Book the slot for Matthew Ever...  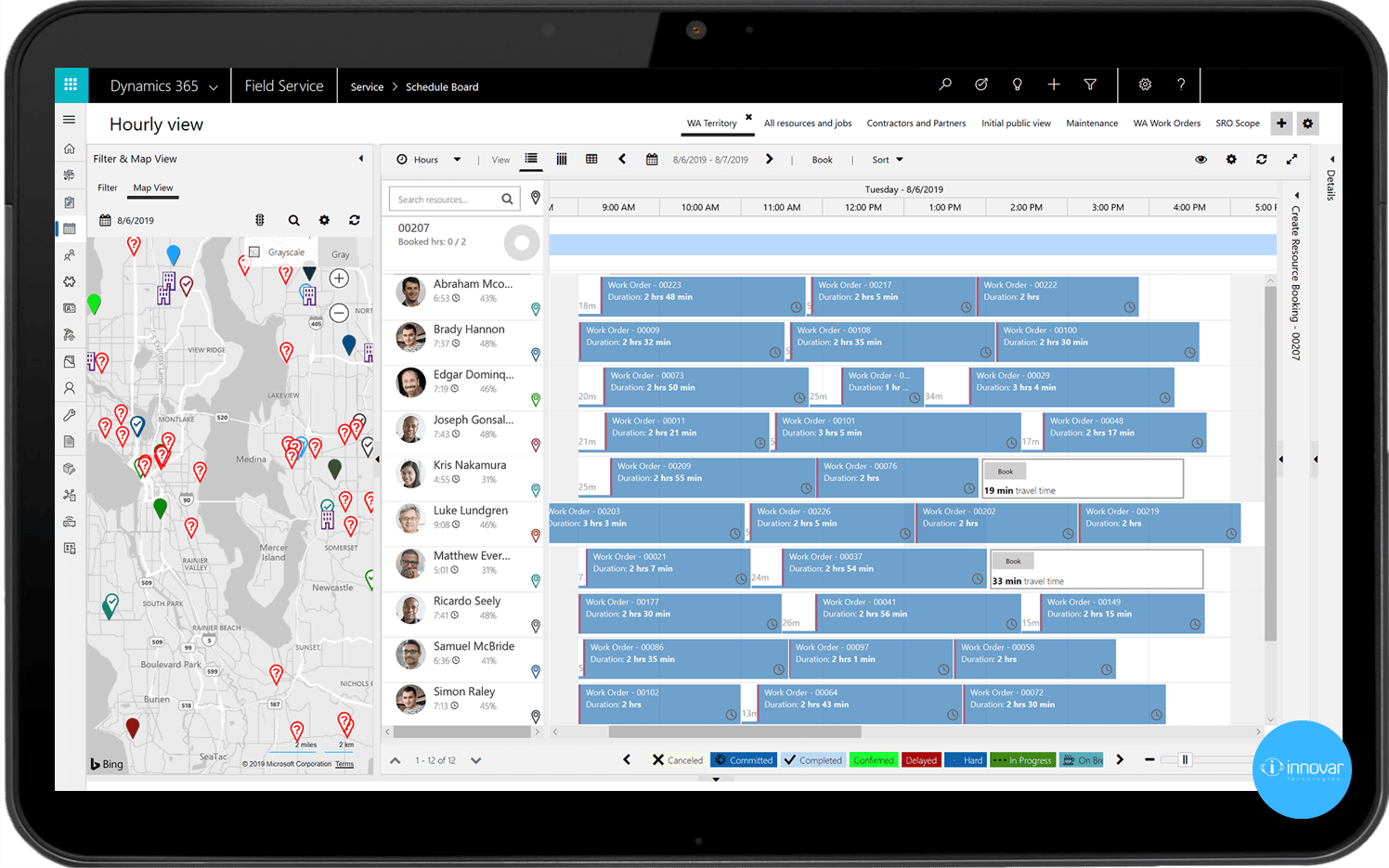coord(1013,561)
